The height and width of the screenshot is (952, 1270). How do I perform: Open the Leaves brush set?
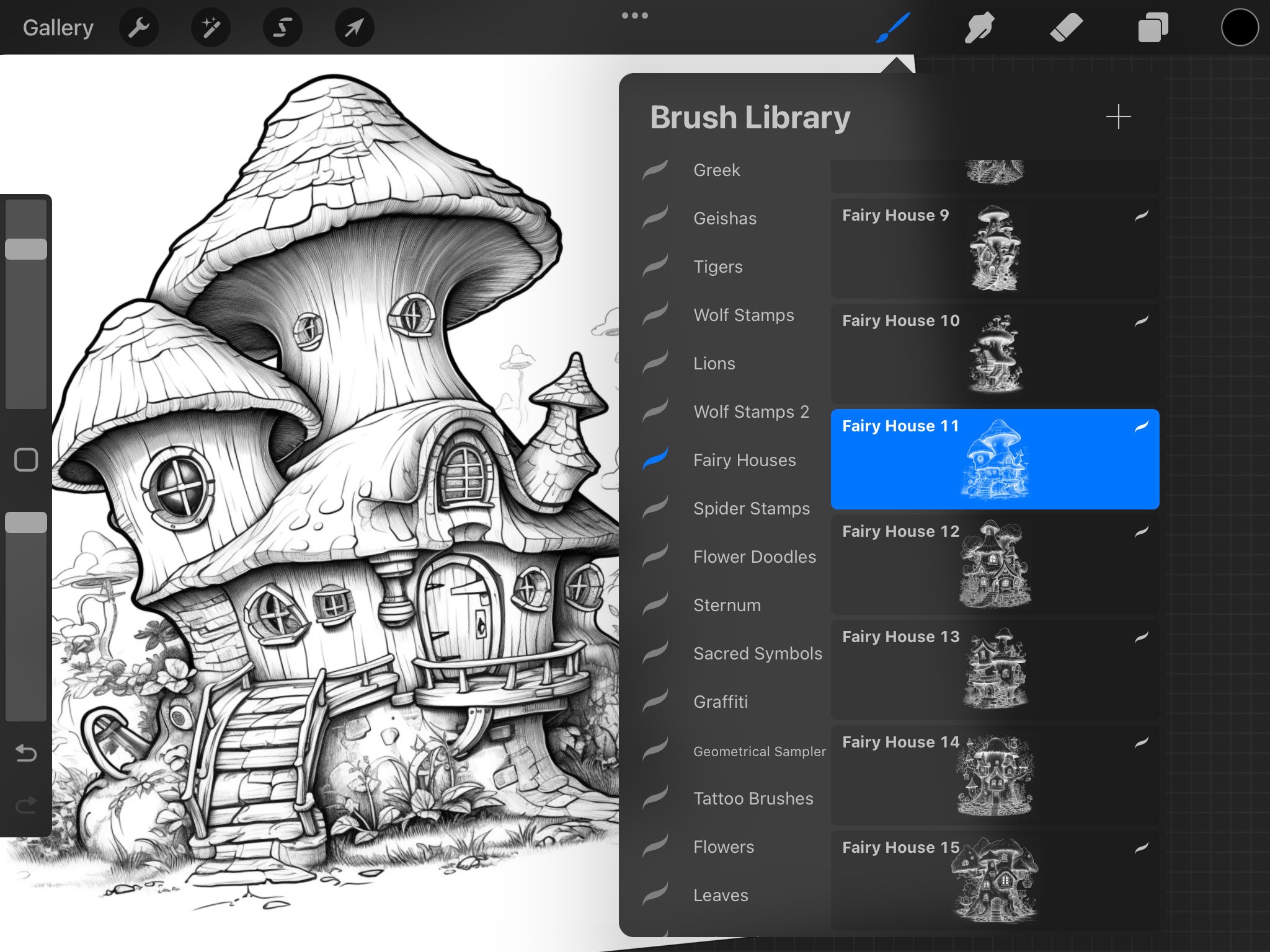click(721, 895)
